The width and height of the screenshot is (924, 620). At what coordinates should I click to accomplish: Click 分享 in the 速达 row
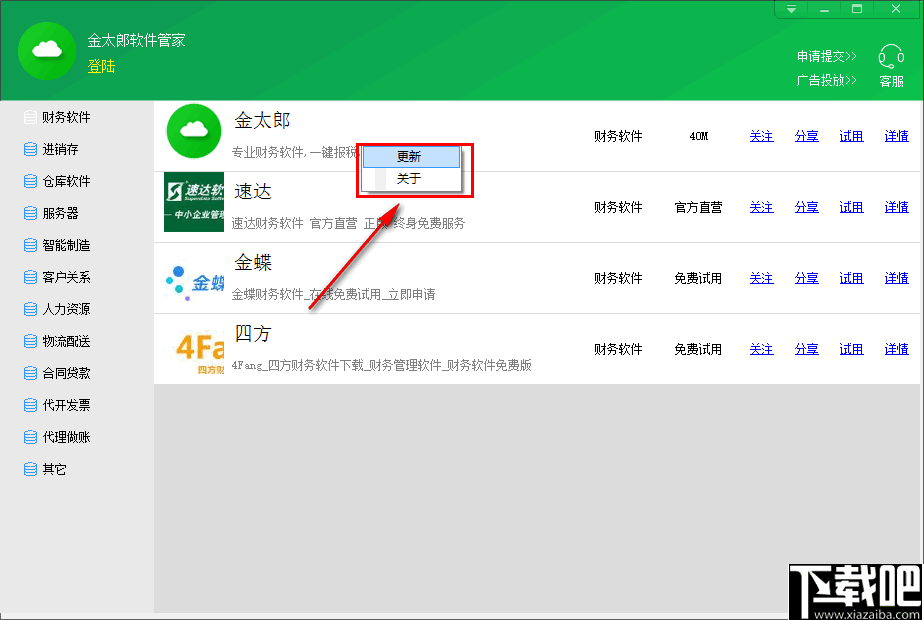pyautogui.click(x=806, y=207)
